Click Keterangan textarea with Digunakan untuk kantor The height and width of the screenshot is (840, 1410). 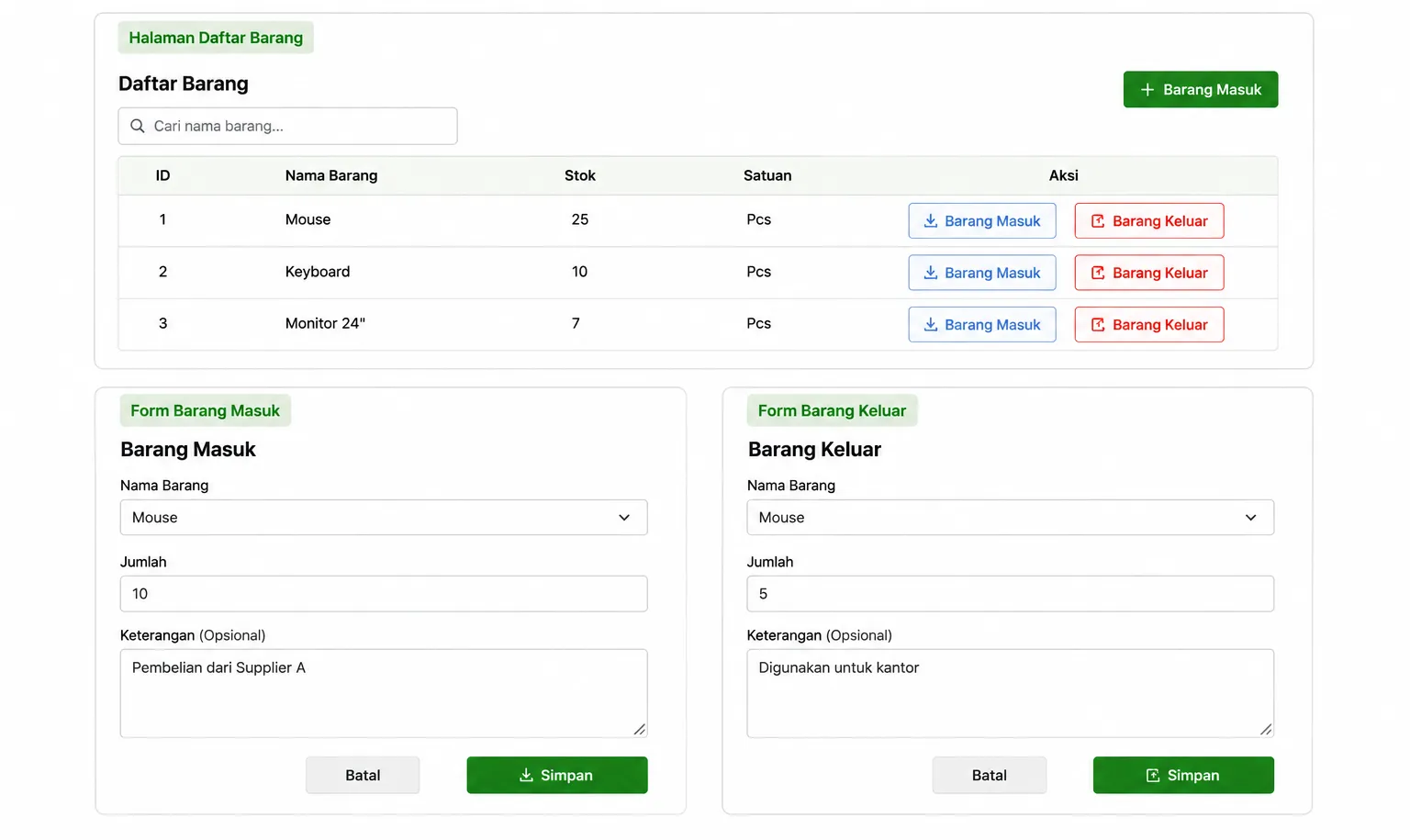1010,693
